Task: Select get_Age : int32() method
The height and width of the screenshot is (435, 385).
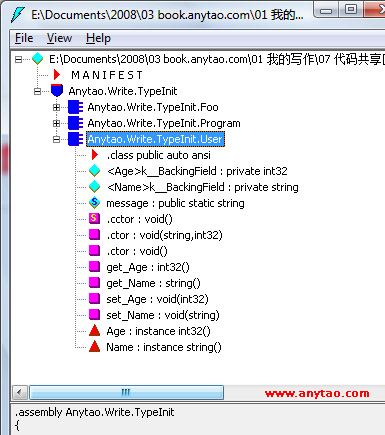Action: coord(148,267)
